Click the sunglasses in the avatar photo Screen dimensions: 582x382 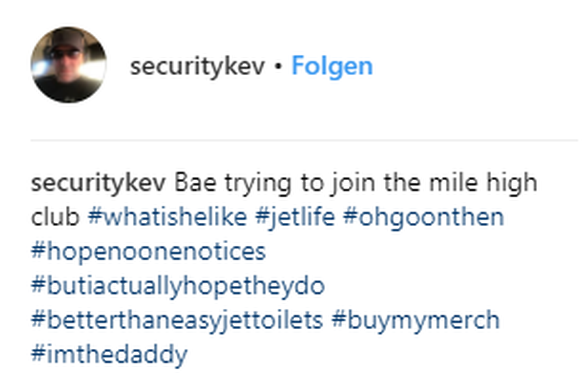point(66,55)
